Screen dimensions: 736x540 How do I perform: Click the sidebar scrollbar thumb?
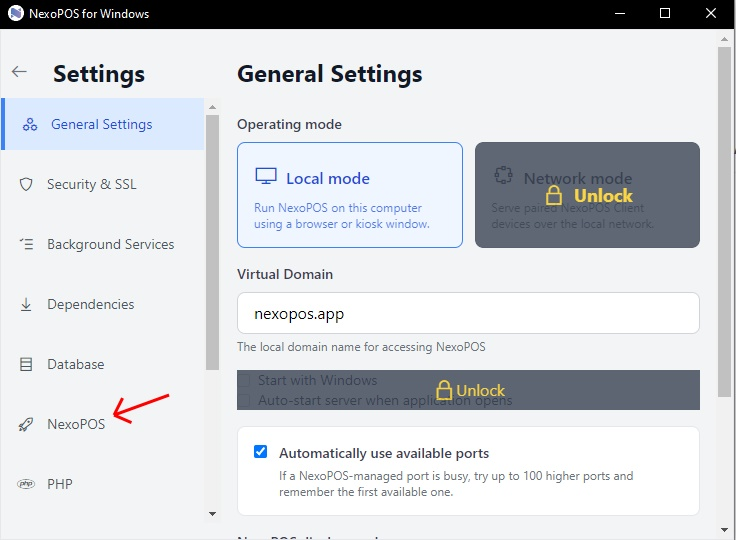coord(212,242)
